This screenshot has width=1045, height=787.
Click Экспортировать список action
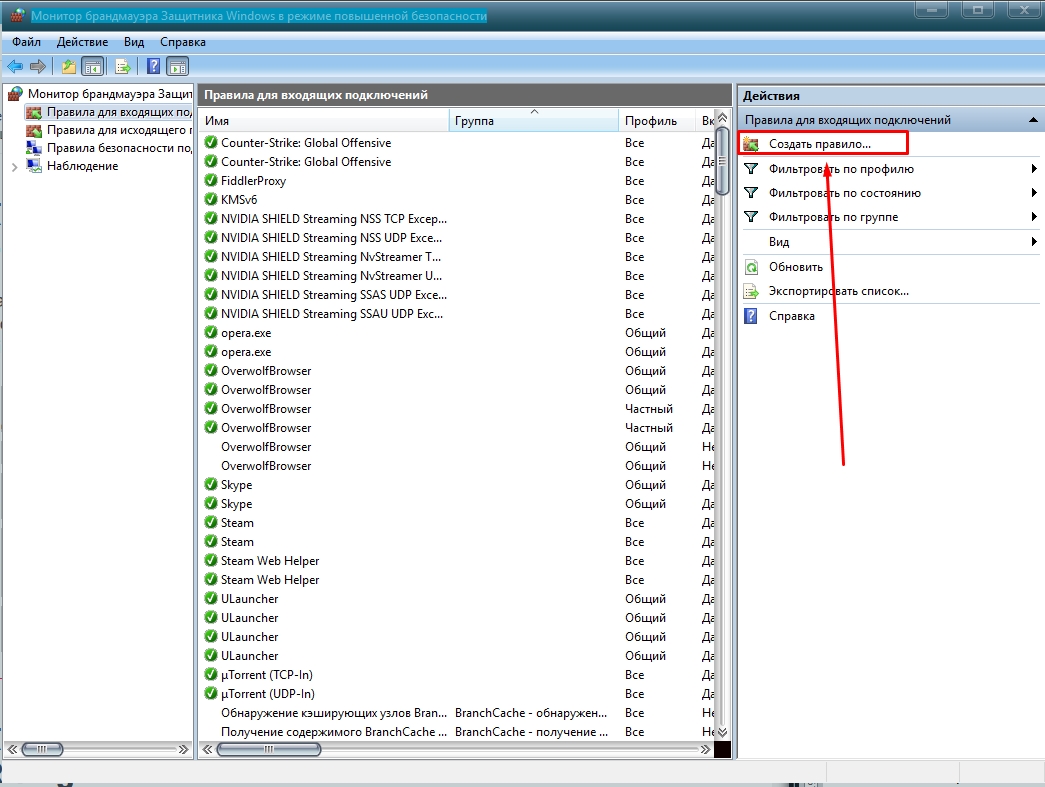click(x=838, y=291)
